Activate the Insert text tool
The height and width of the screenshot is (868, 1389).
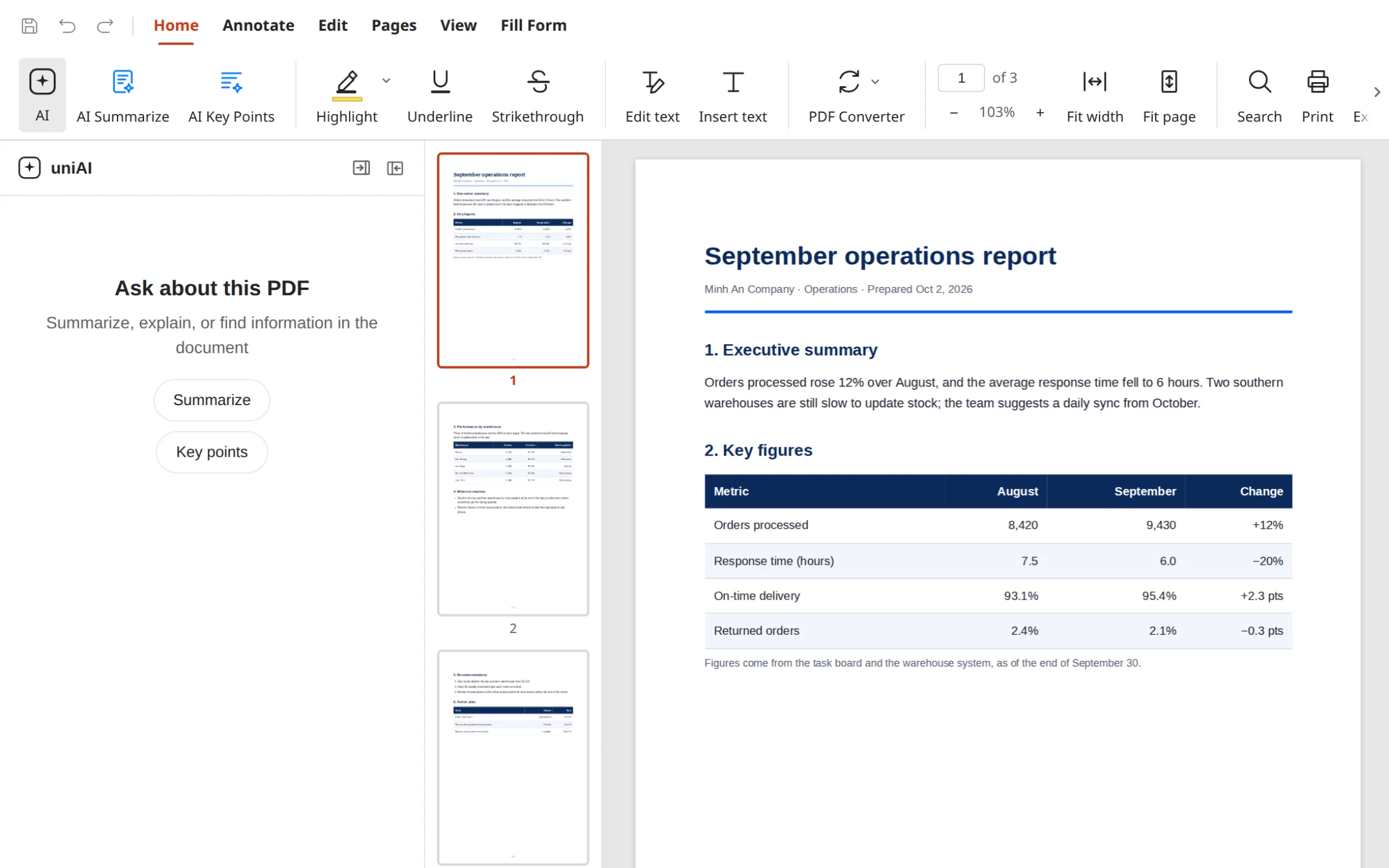pos(733,96)
